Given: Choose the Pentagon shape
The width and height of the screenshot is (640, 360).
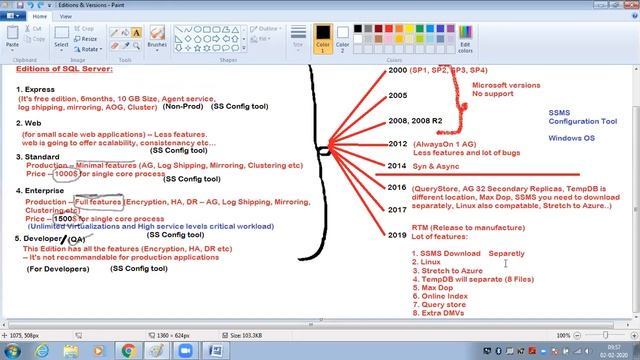Looking at the screenshot, I should point(198,39).
